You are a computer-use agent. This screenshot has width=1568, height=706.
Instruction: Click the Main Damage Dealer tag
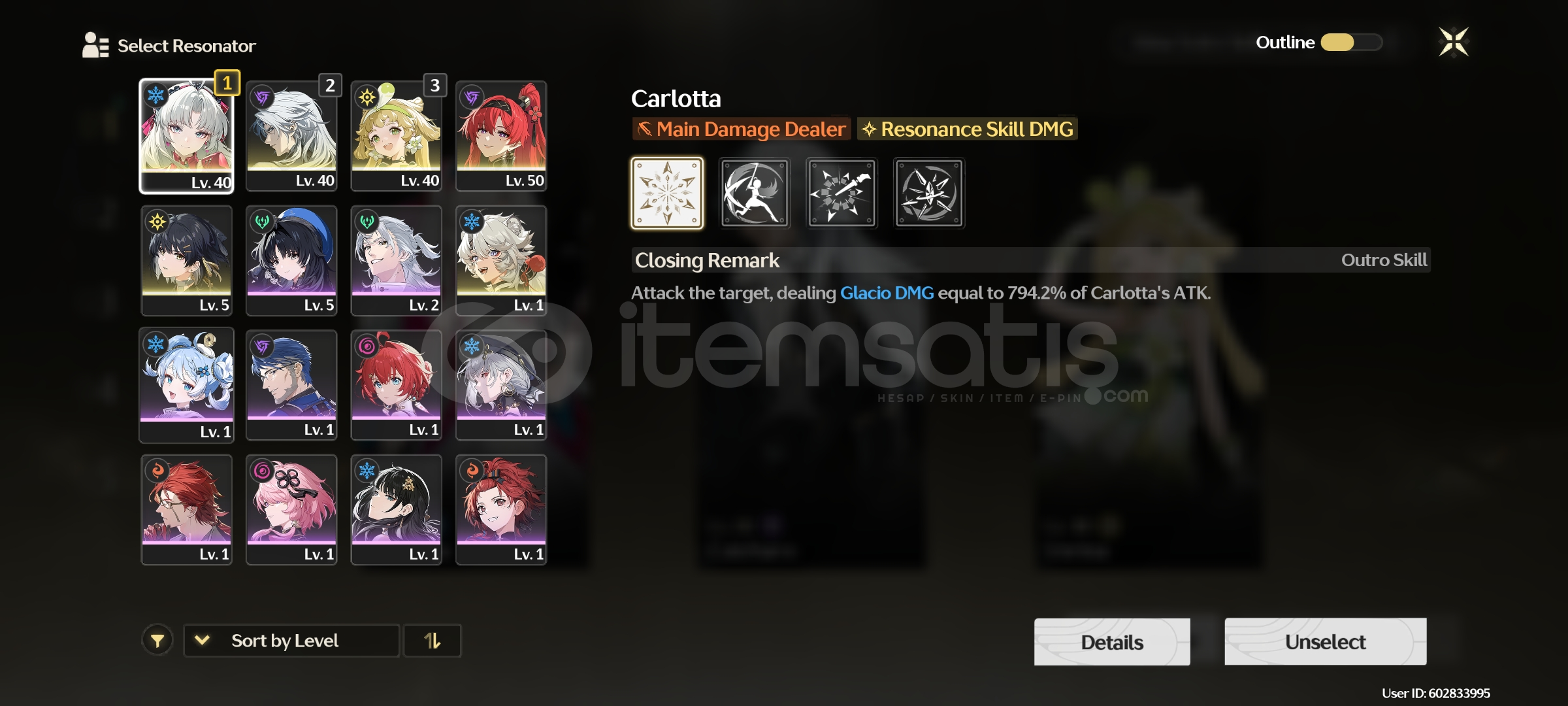(x=742, y=129)
